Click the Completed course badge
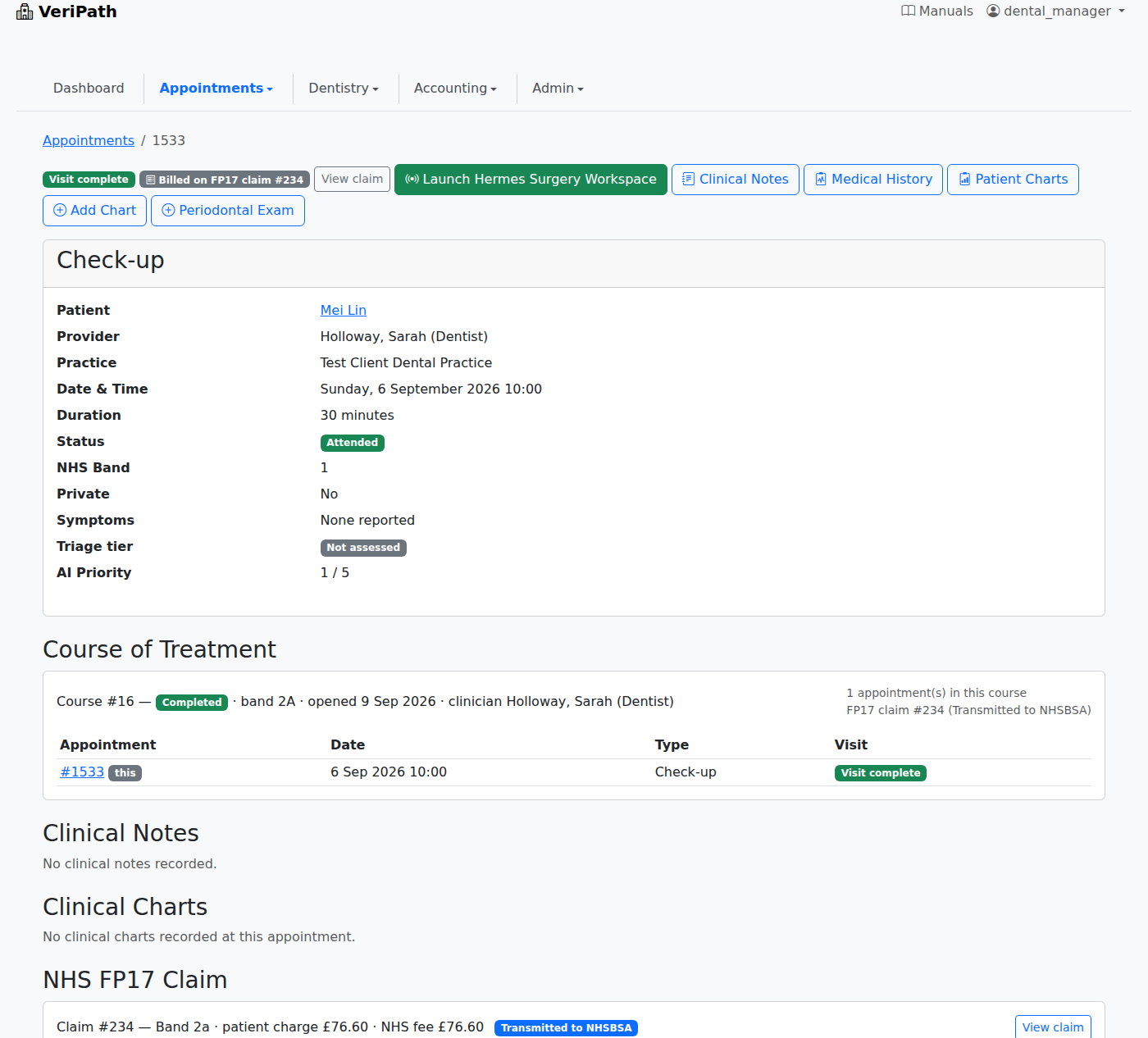This screenshot has height=1038, width=1148. [192, 702]
